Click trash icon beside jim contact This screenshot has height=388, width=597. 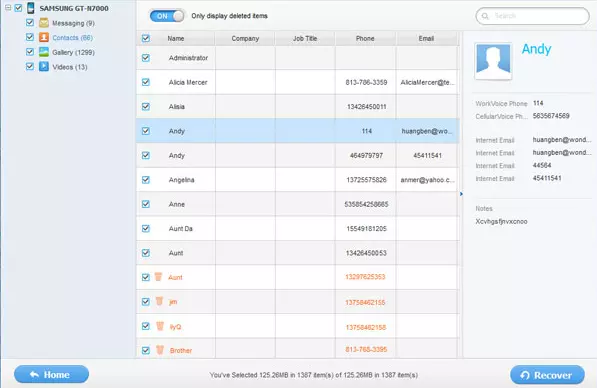[x=160, y=301]
